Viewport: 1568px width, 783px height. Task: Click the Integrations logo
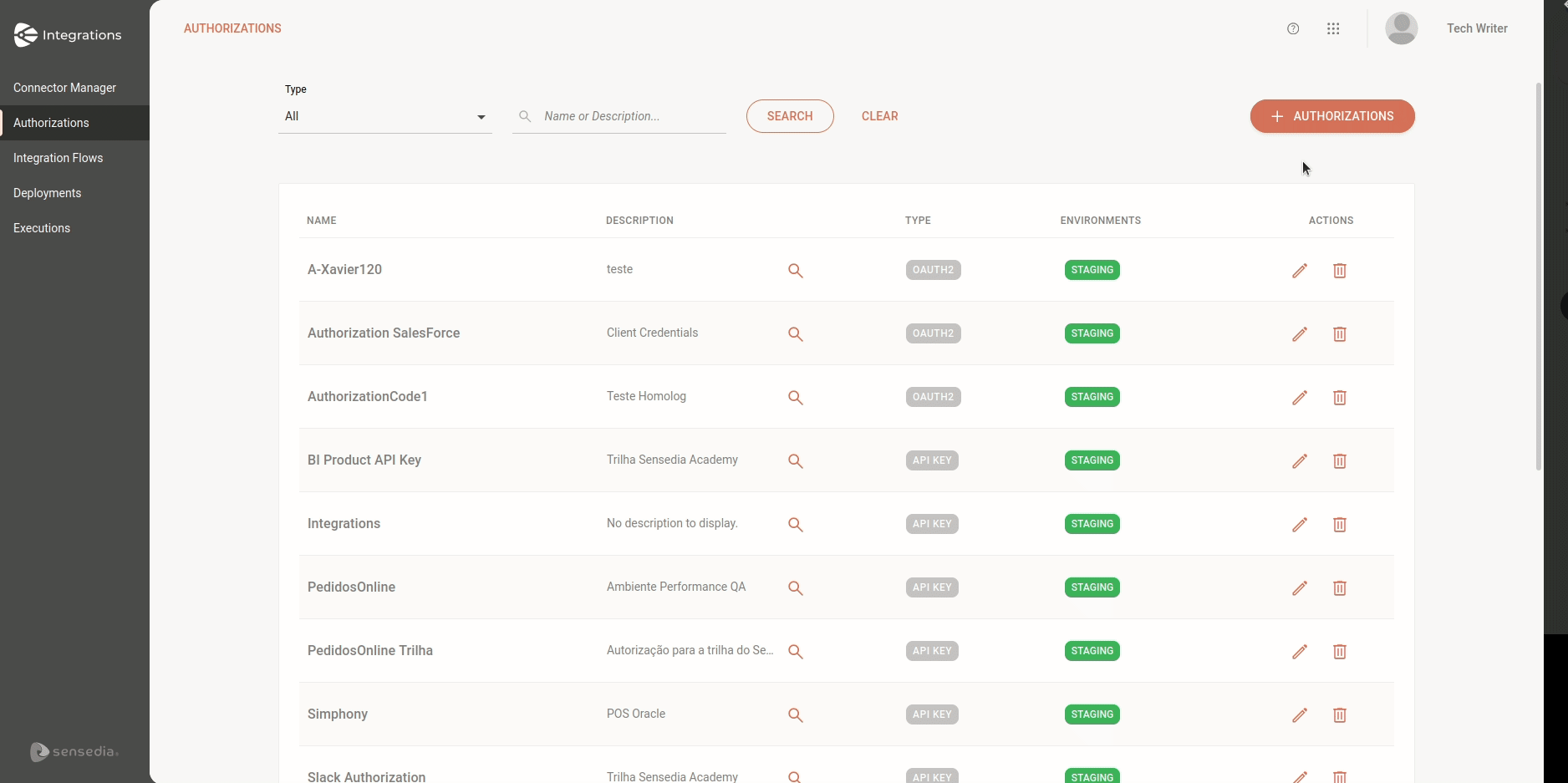(x=68, y=34)
